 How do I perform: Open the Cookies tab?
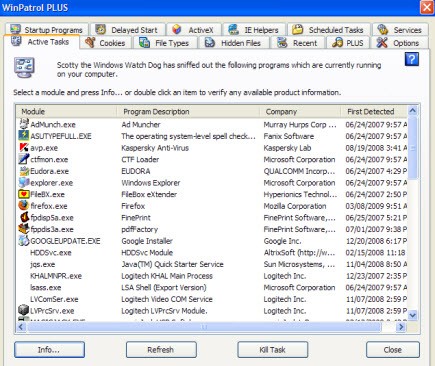pyautogui.click(x=106, y=43)
